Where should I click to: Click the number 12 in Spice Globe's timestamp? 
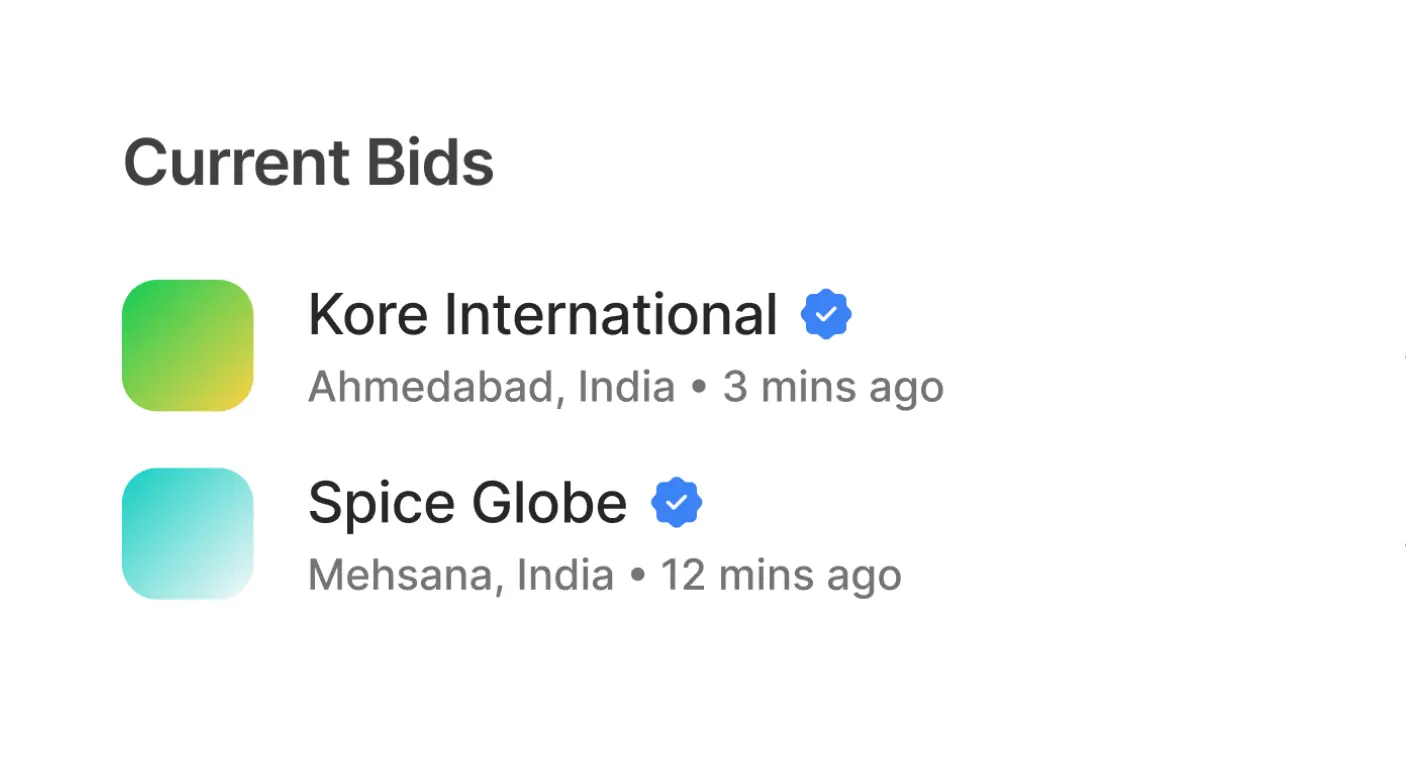pyautogui.click(x=683, y=575)
